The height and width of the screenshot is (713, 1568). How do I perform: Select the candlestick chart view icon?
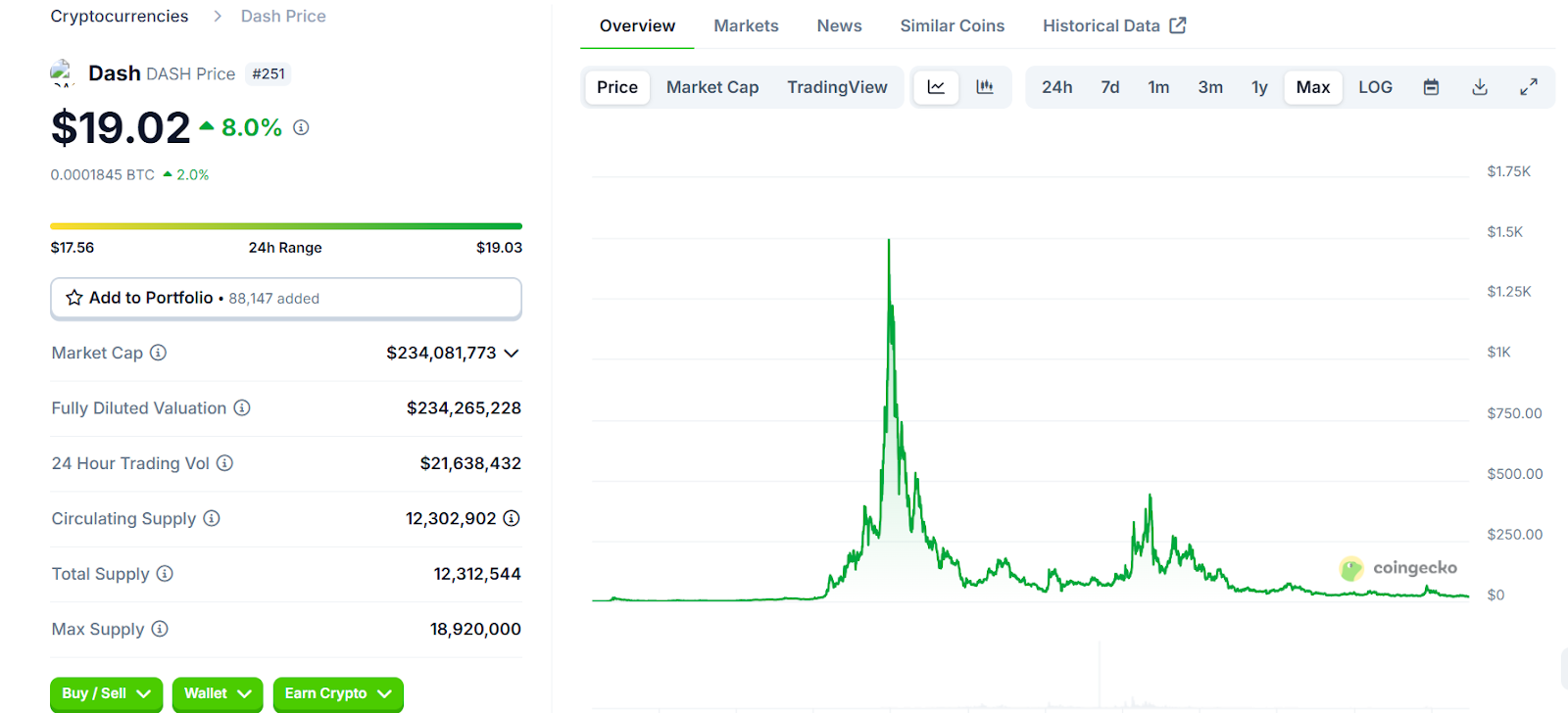tap(985, 87)
